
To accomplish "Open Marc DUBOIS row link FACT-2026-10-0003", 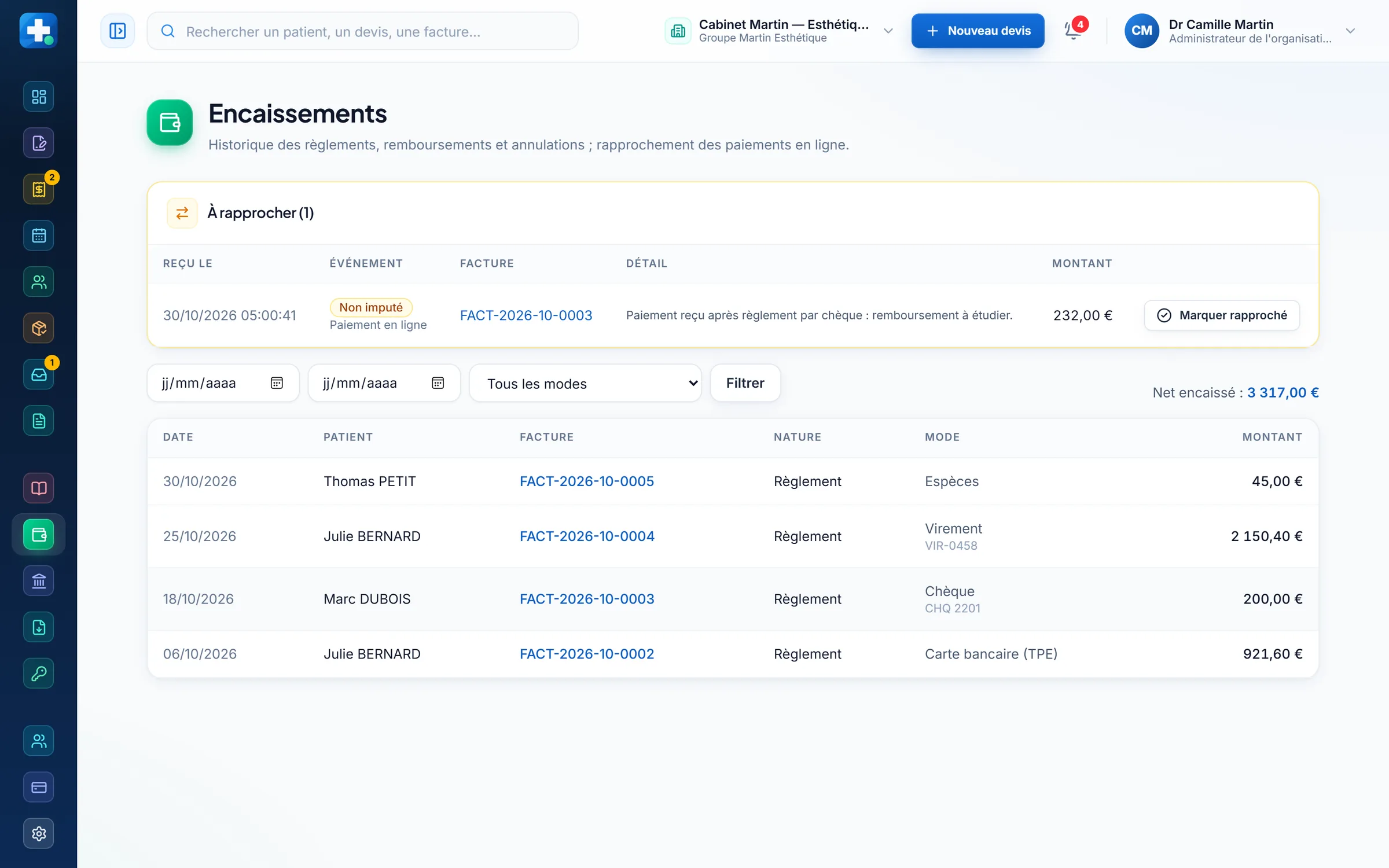I will (587, 599).
